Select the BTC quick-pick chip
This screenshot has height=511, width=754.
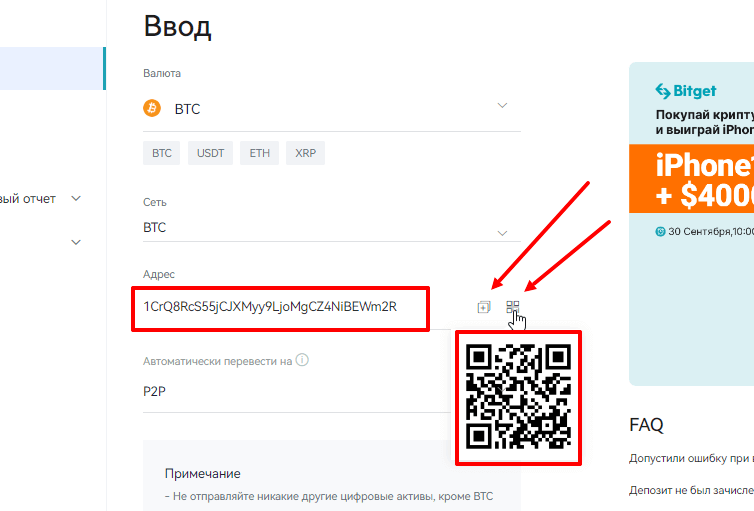click(x=162, y=153)
